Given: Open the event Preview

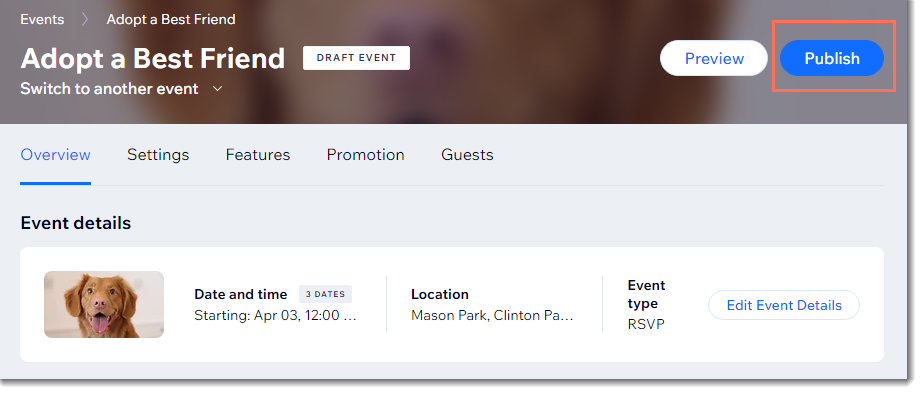Looking at the screenshot, I should pos(714,58).
